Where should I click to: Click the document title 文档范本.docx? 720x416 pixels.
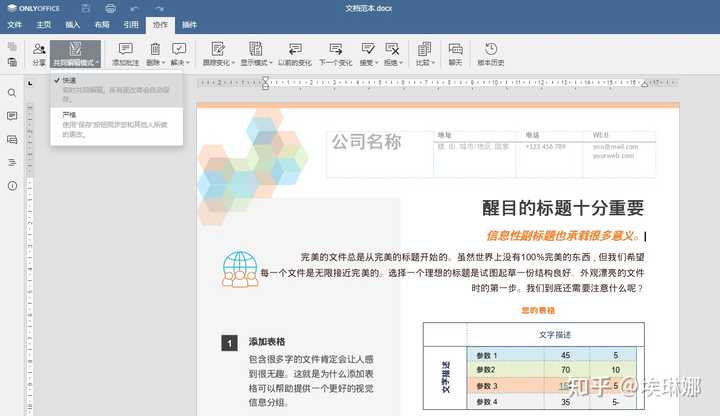click(x=369, y=8)
